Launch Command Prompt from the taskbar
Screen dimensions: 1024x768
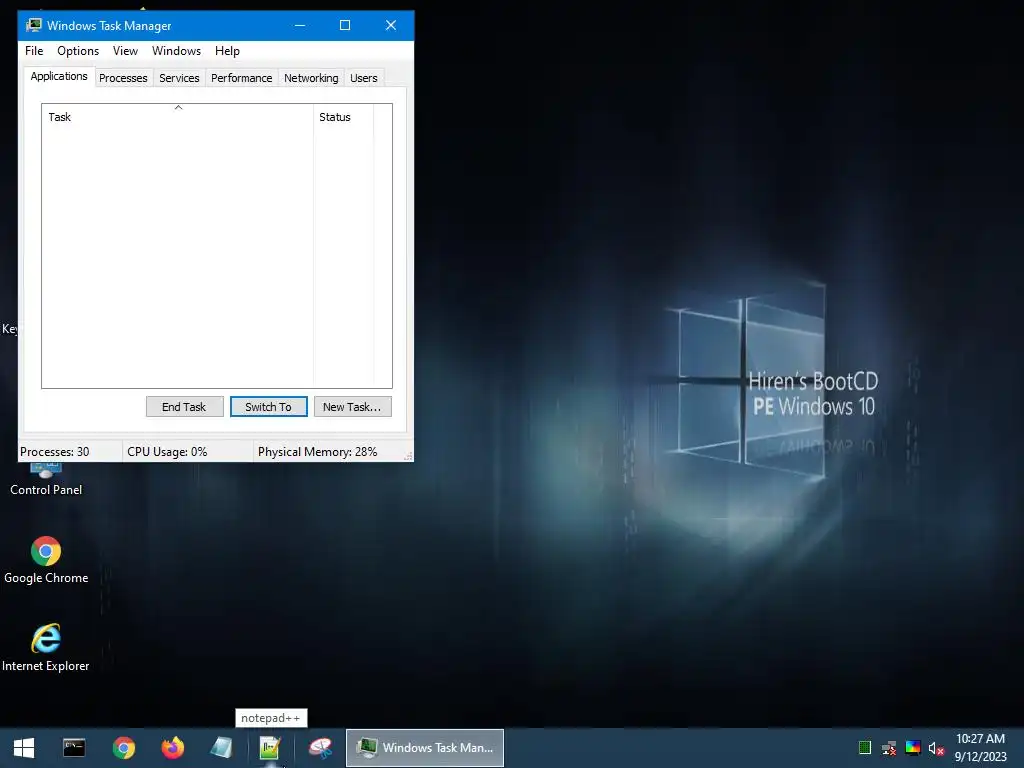point(74,748)
